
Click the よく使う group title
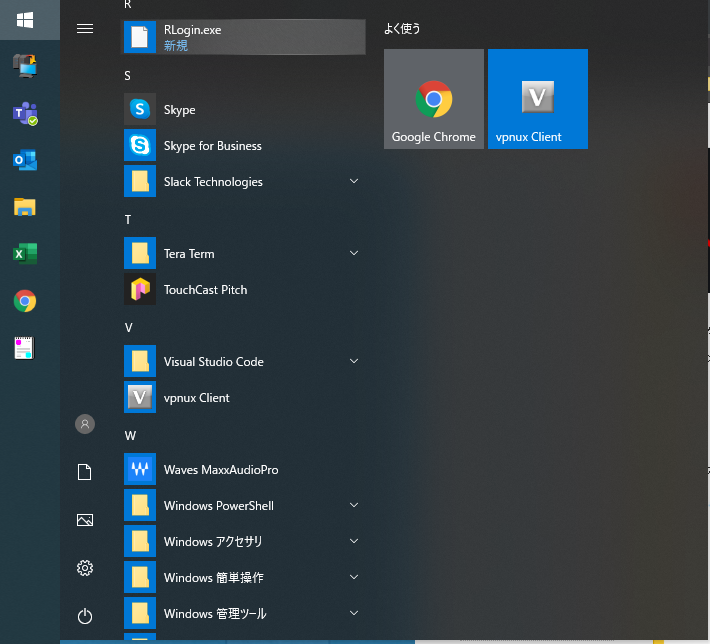[x=402, y=29]
